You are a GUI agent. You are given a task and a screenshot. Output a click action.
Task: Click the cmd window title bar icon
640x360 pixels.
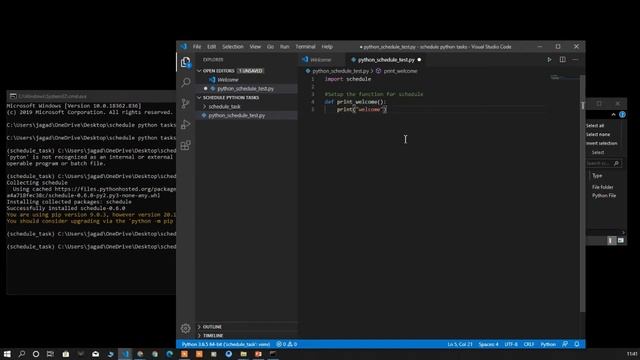13,96
